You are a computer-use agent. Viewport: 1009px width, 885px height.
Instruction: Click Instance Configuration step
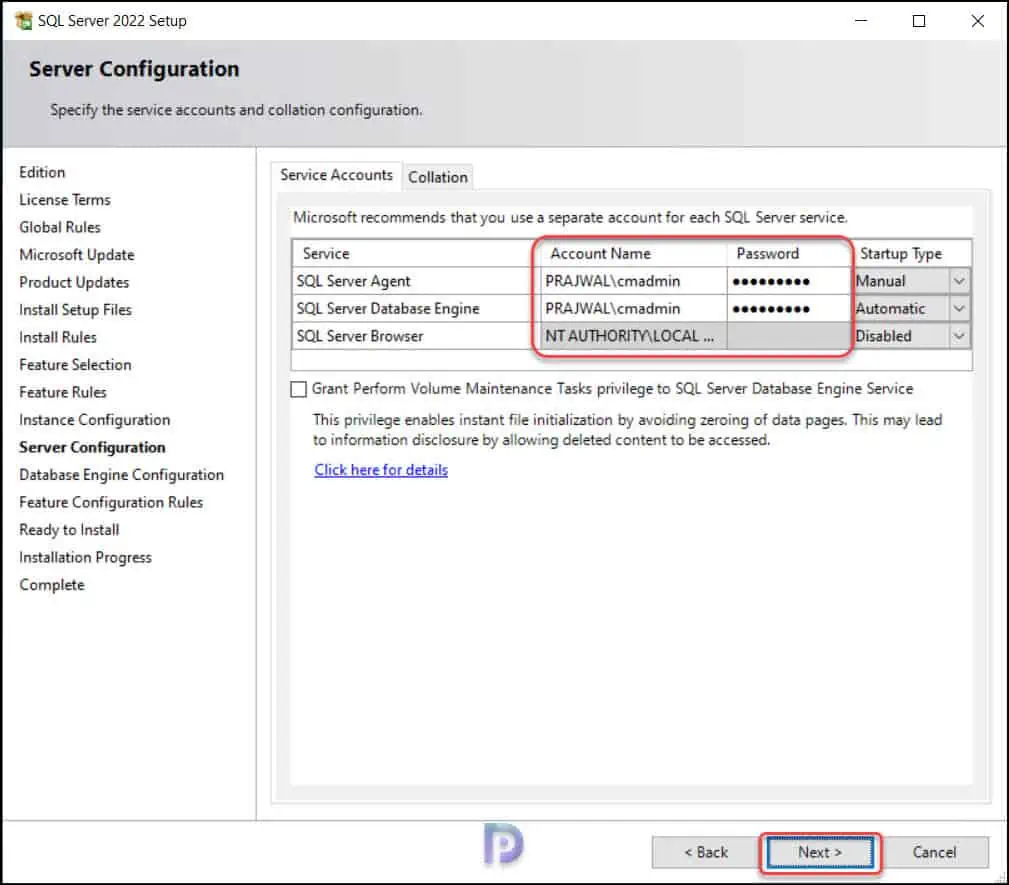coord(95,420)
